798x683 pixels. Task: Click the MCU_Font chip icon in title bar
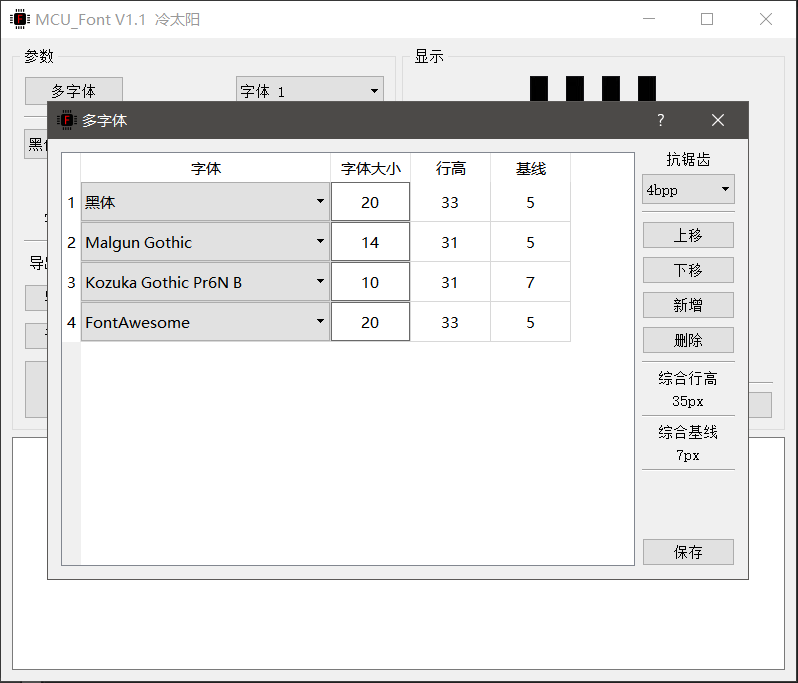(x=18, y=19)
